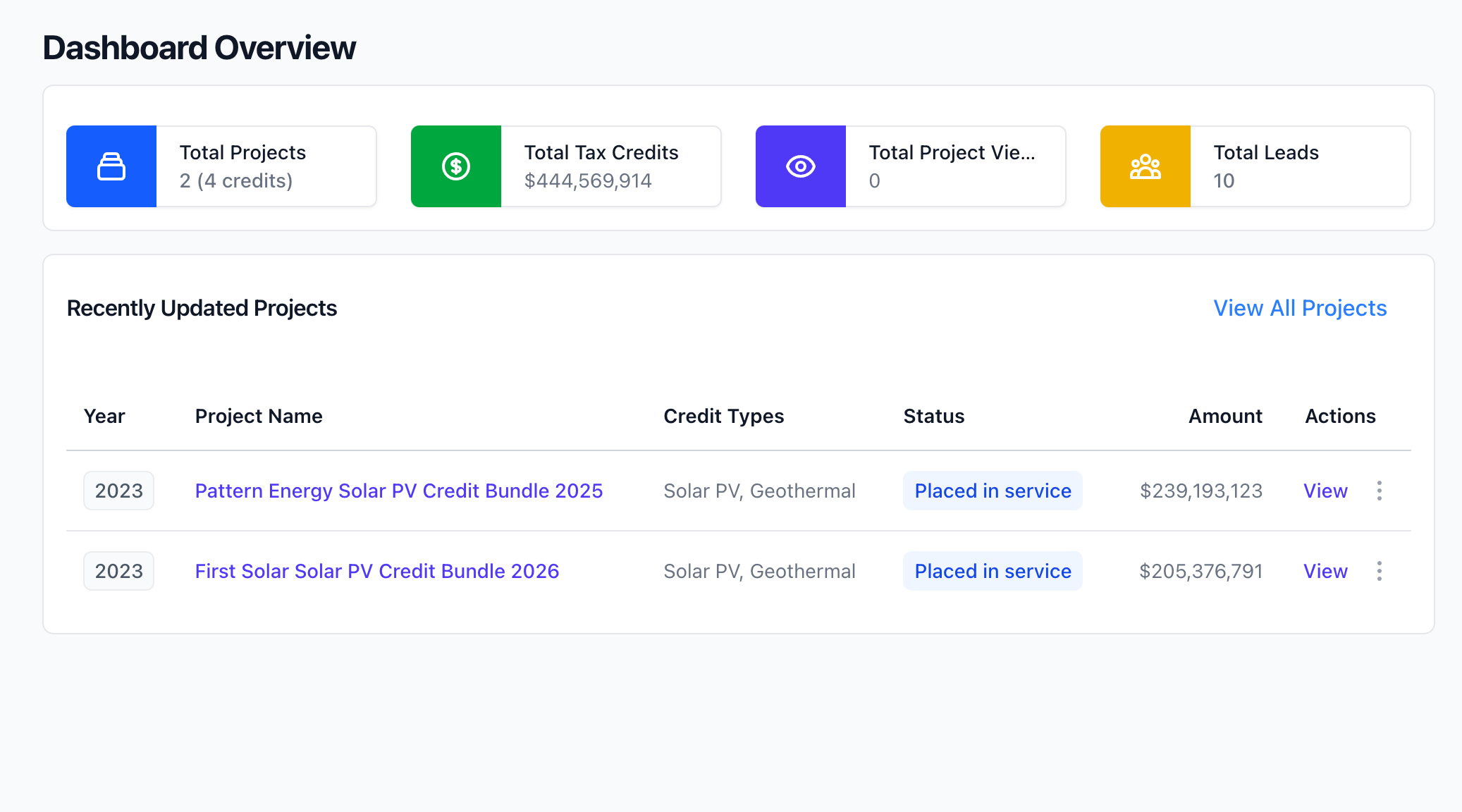Open the three-dot actions menu for Pattern Energy project
This screenshot has height=812, width=1462.
tap(1379, 491)
